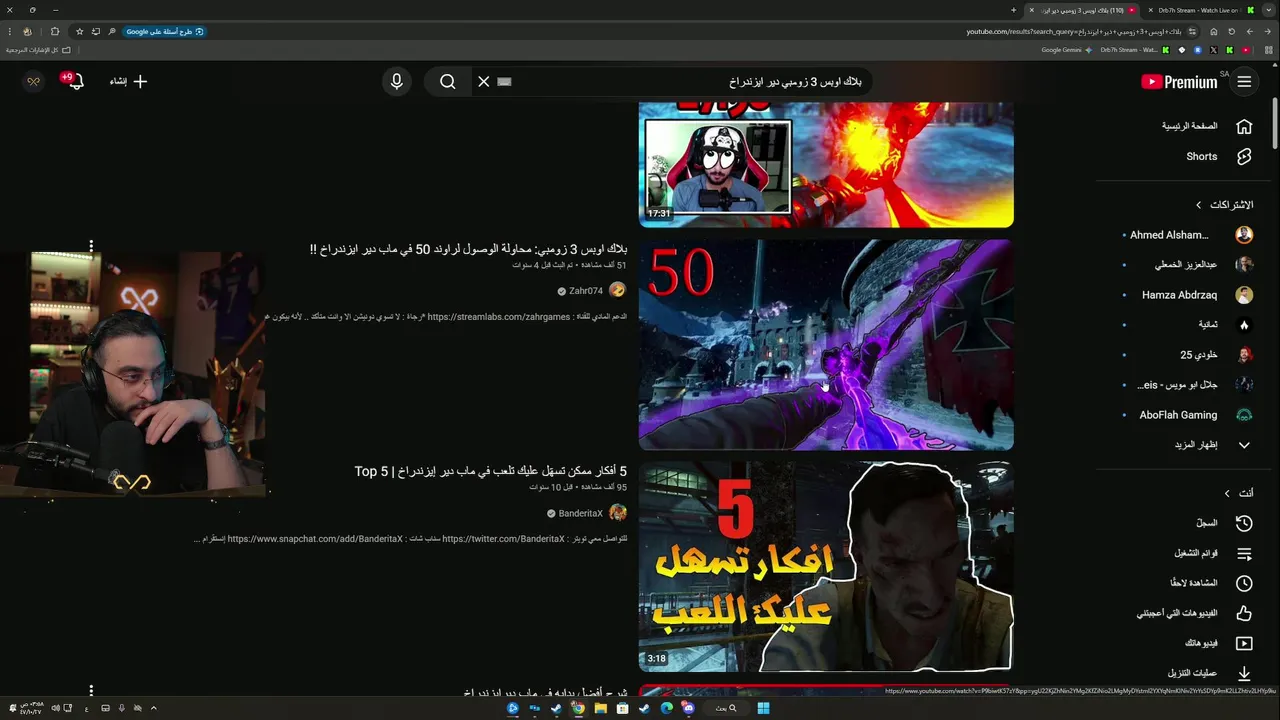Open Zahr074 channel name
The image size is (1280, 720).
(x=586, y=291)
